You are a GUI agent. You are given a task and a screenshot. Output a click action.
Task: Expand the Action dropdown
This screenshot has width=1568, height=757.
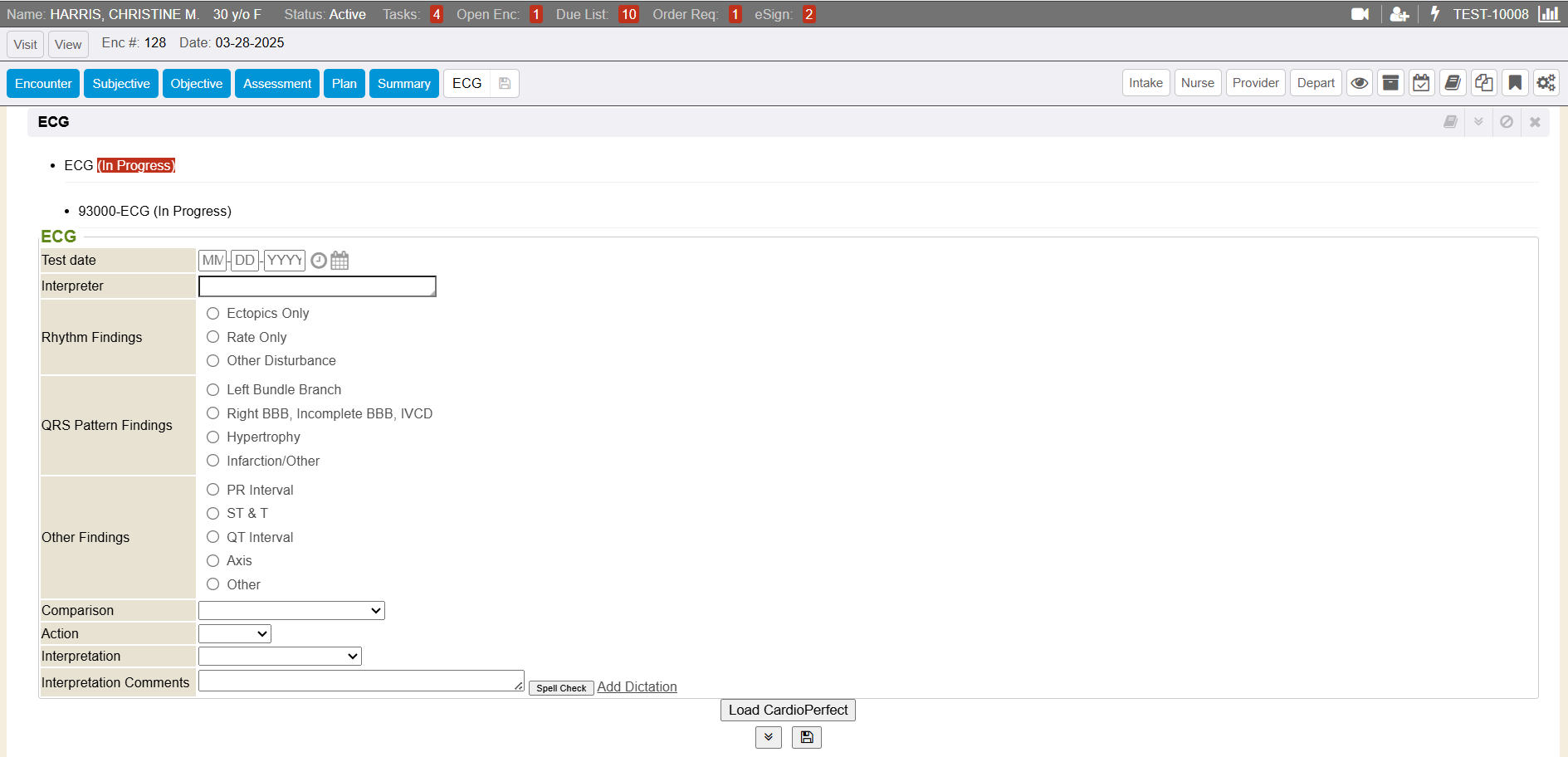coord(235,634)
